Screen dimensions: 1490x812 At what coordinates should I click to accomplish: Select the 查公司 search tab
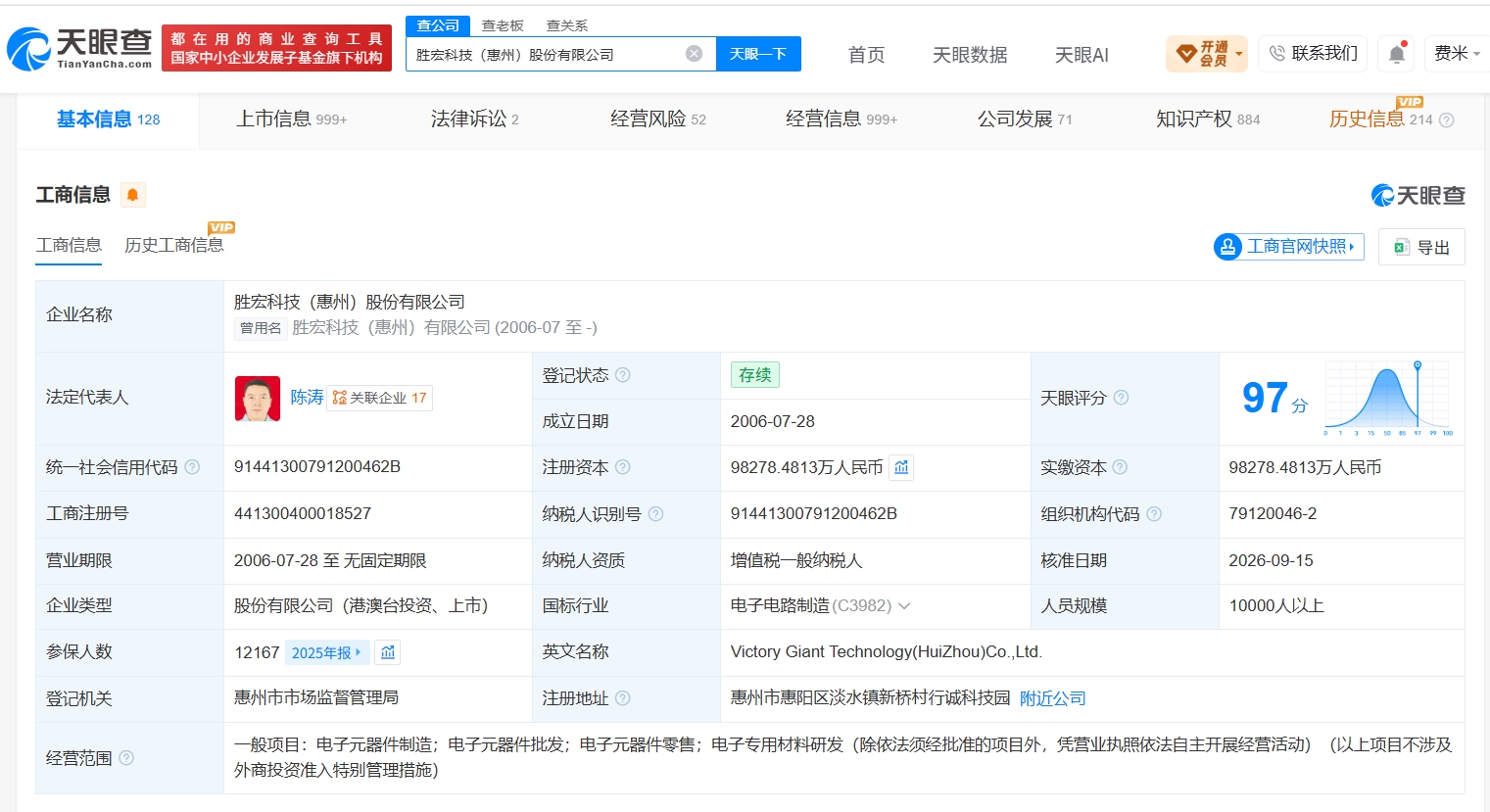click(438, 25)
